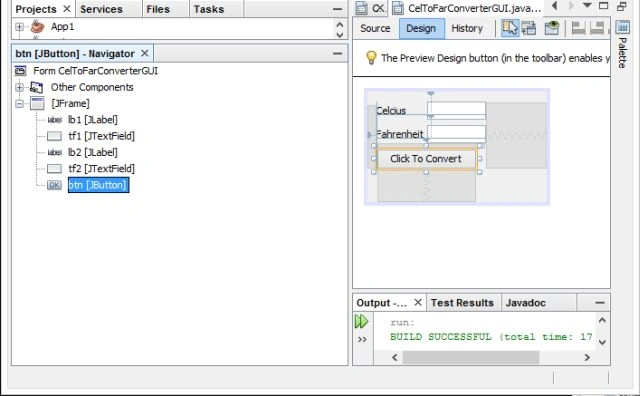The width and height of the screenshot is (640, 396).
Task: Expand the App1 project node
Action: (x=19, y=27)
